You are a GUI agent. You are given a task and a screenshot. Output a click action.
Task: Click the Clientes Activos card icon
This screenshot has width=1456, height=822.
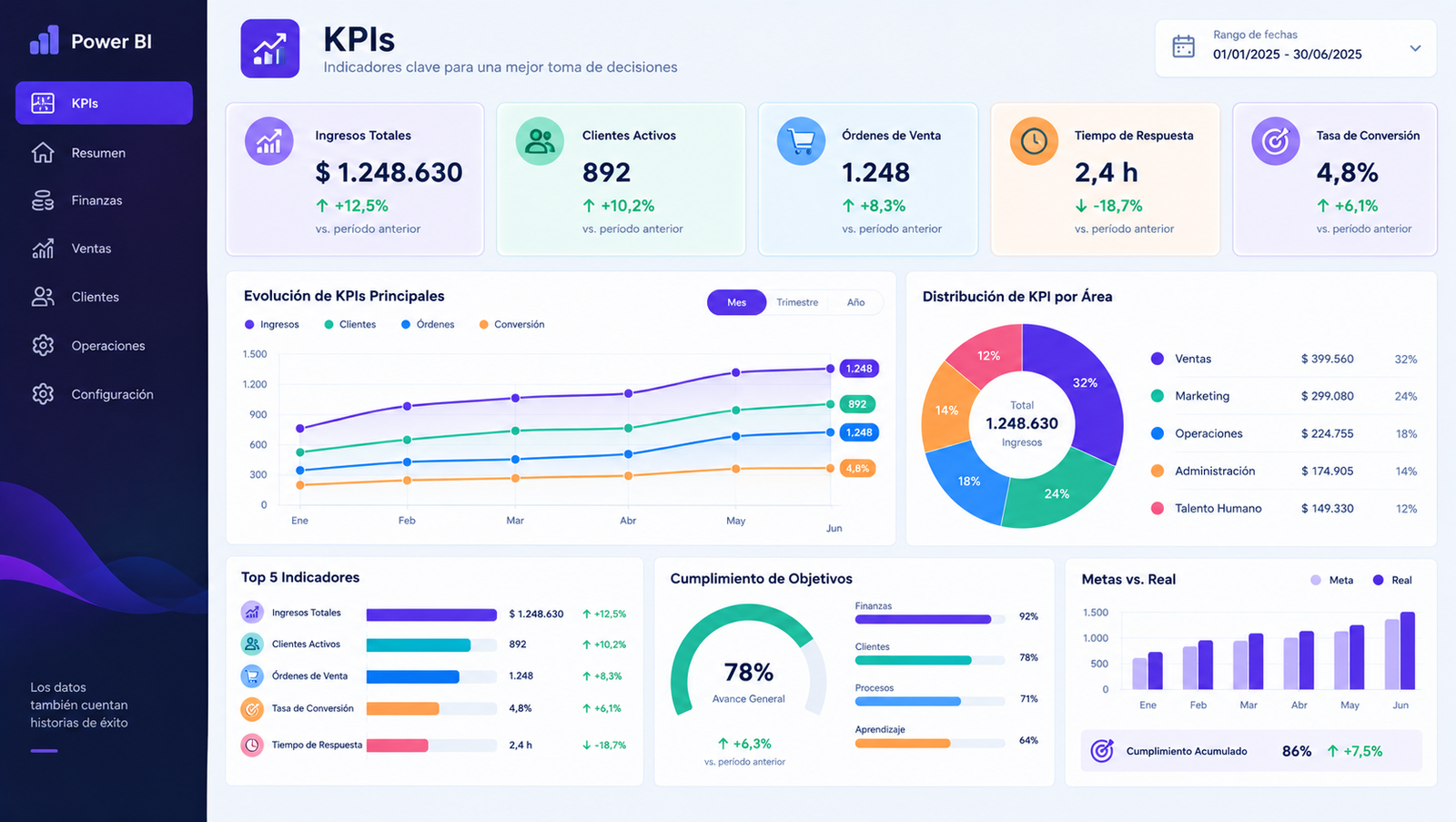[540, 141]
